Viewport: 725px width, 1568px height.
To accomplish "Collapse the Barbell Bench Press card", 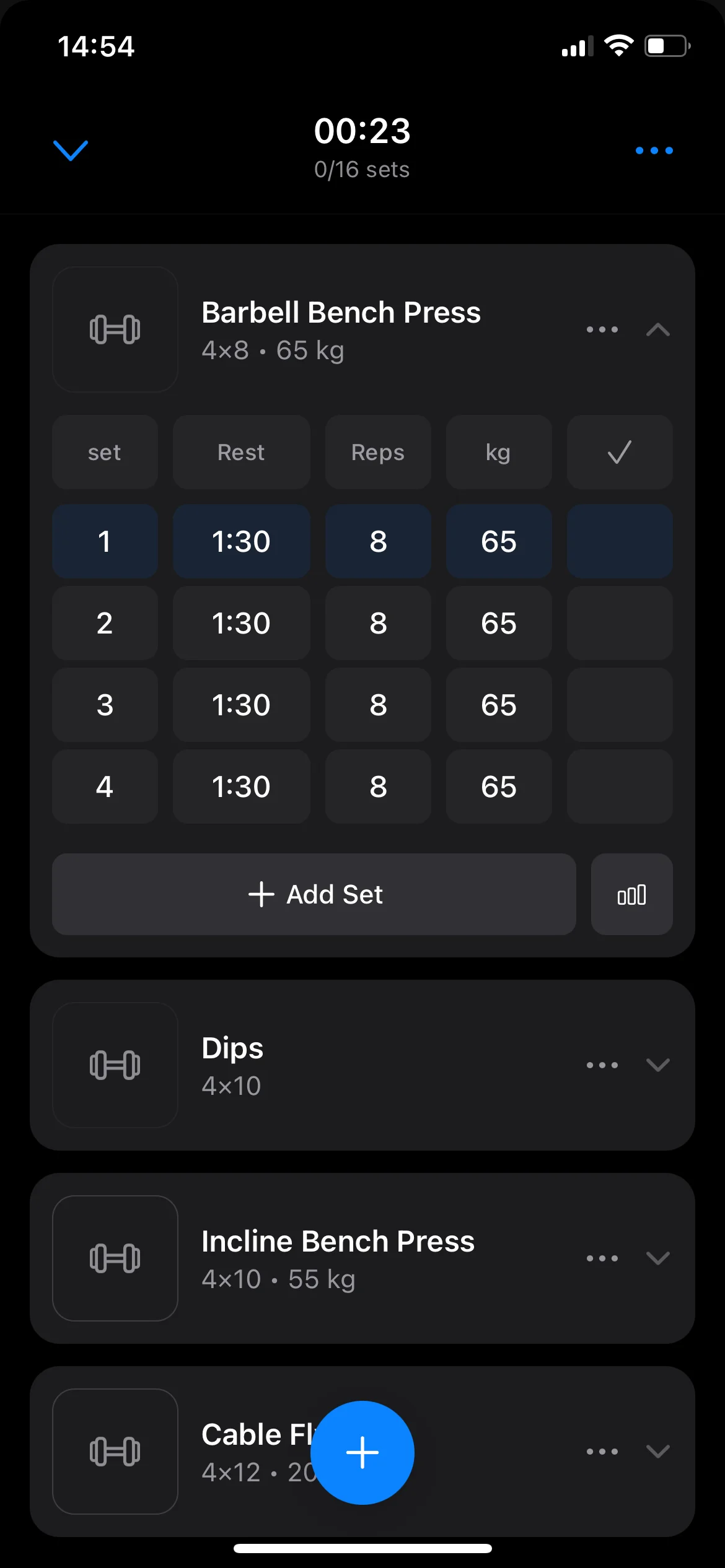I will (657, 329).
